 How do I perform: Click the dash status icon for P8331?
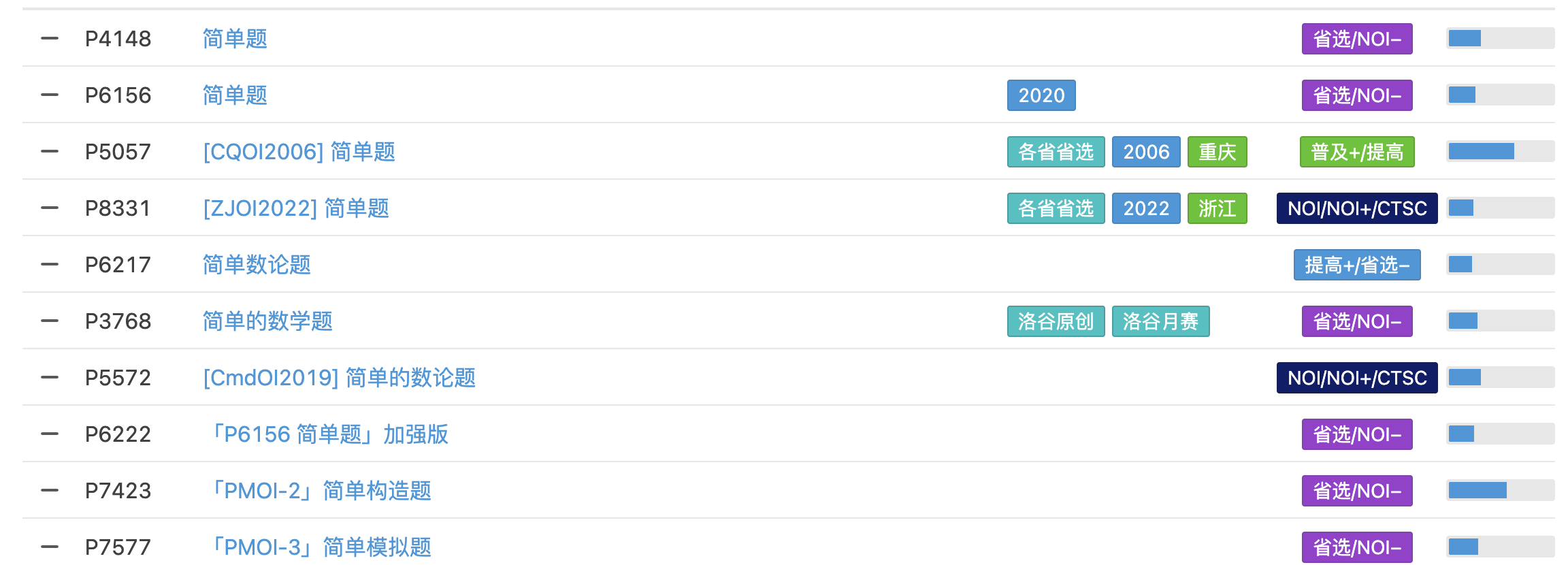tap(50, 208)
